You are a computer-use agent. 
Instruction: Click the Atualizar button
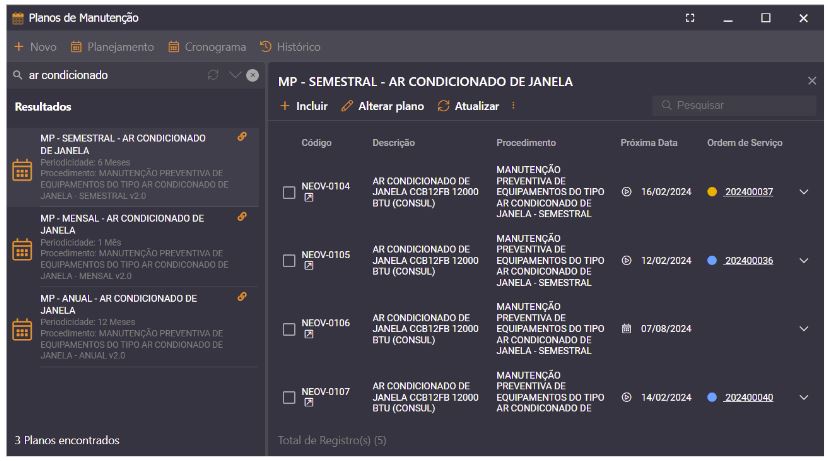[x=468, y=106]
